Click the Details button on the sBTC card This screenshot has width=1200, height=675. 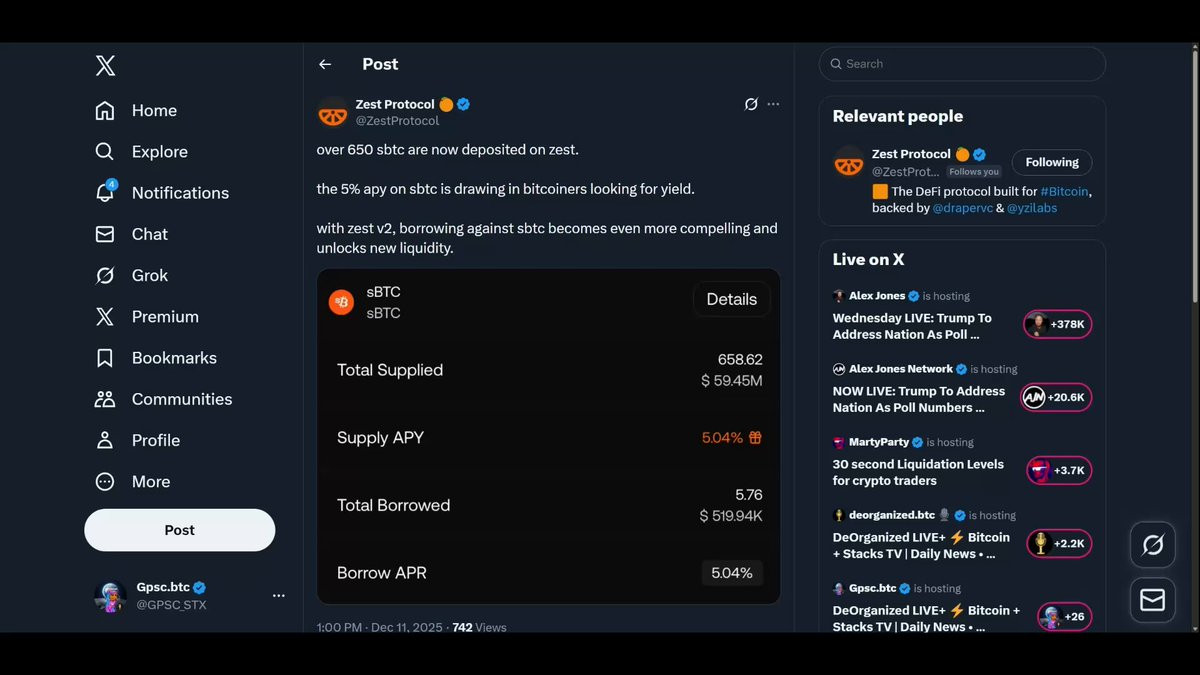point(731,299)
